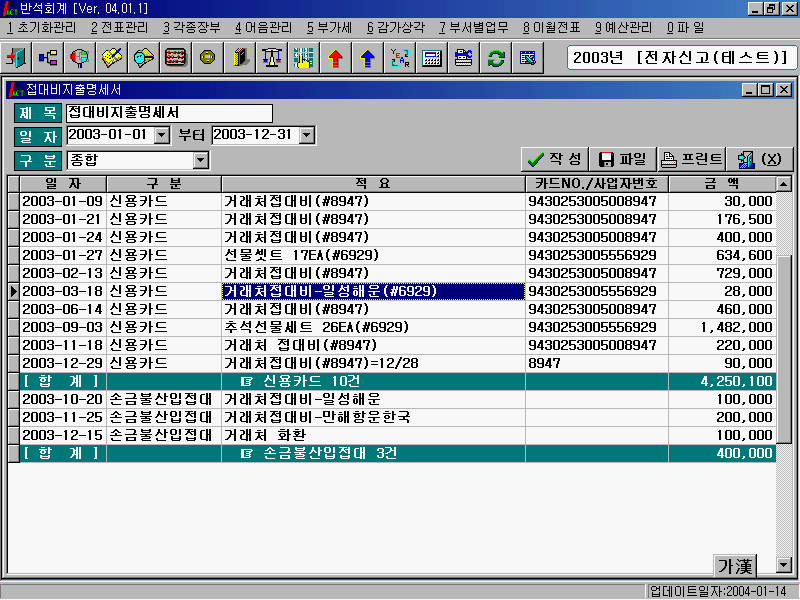Open the 3 각종장부 menu
This screenshot has width=800, height=600.
pyautogui.click(x=192, y=28)
